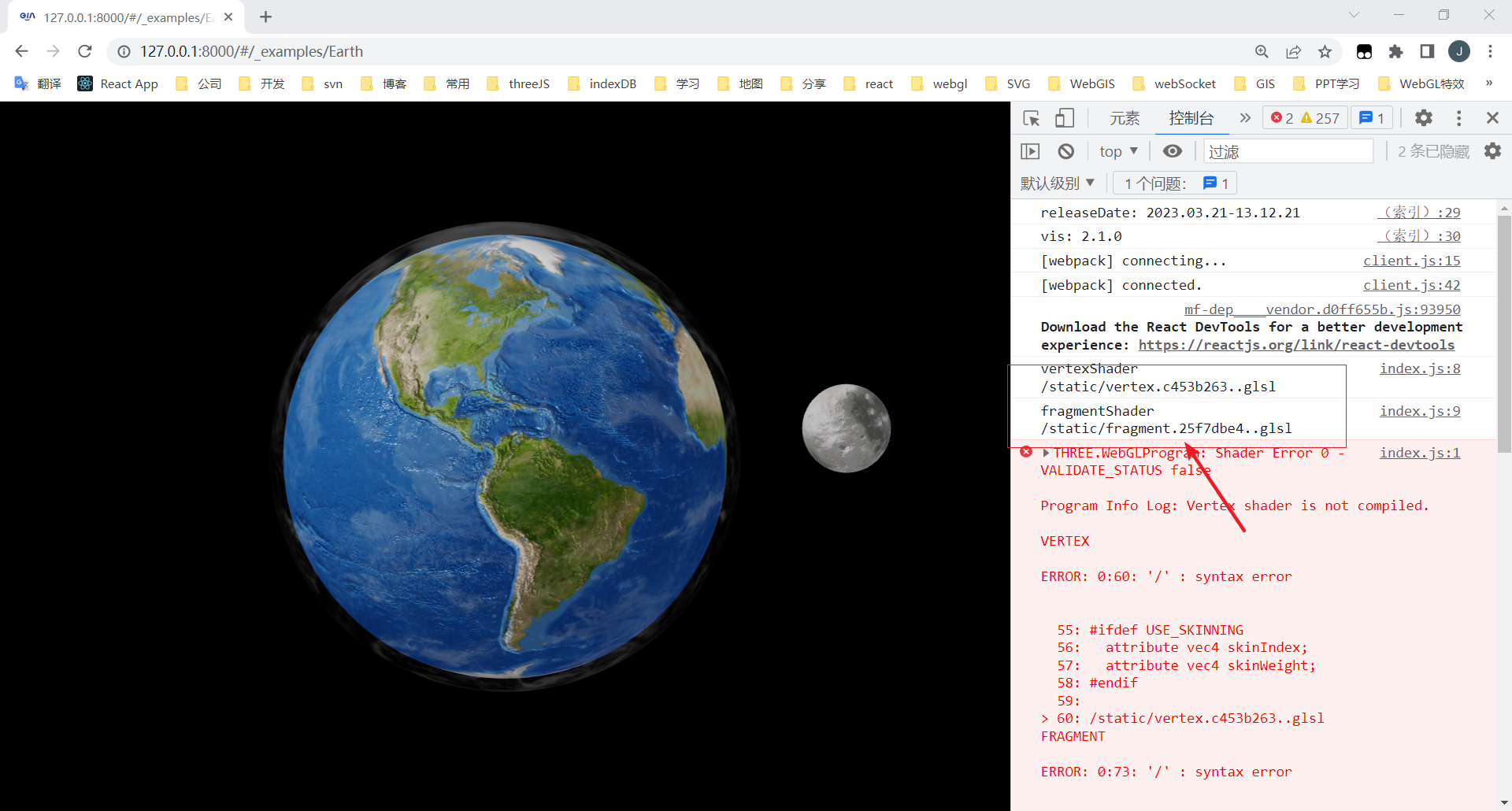Open the index.js:1 source link

(x=1419, y=453)
